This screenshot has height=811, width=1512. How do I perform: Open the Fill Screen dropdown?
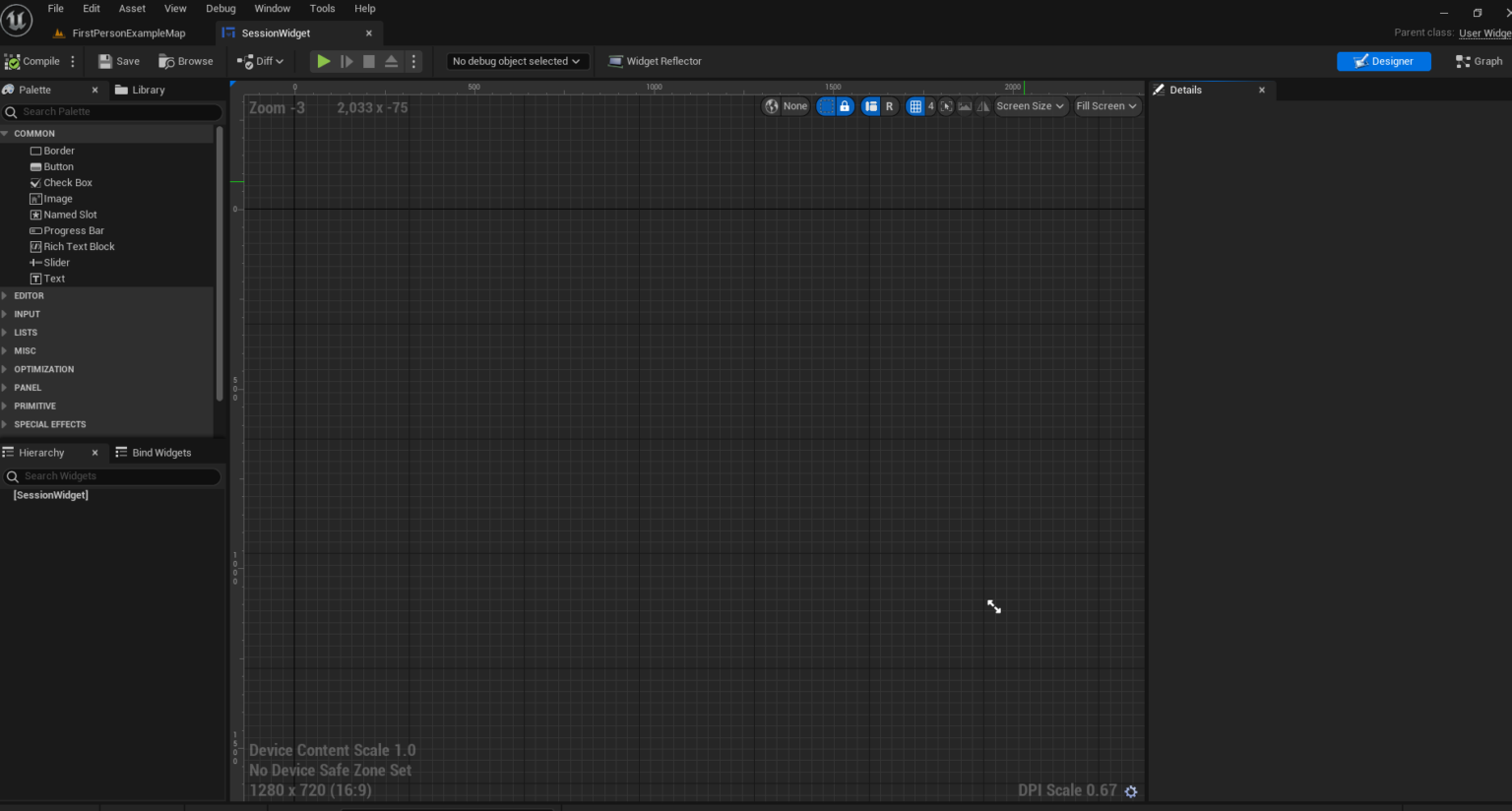click(x=1106, y=106)
